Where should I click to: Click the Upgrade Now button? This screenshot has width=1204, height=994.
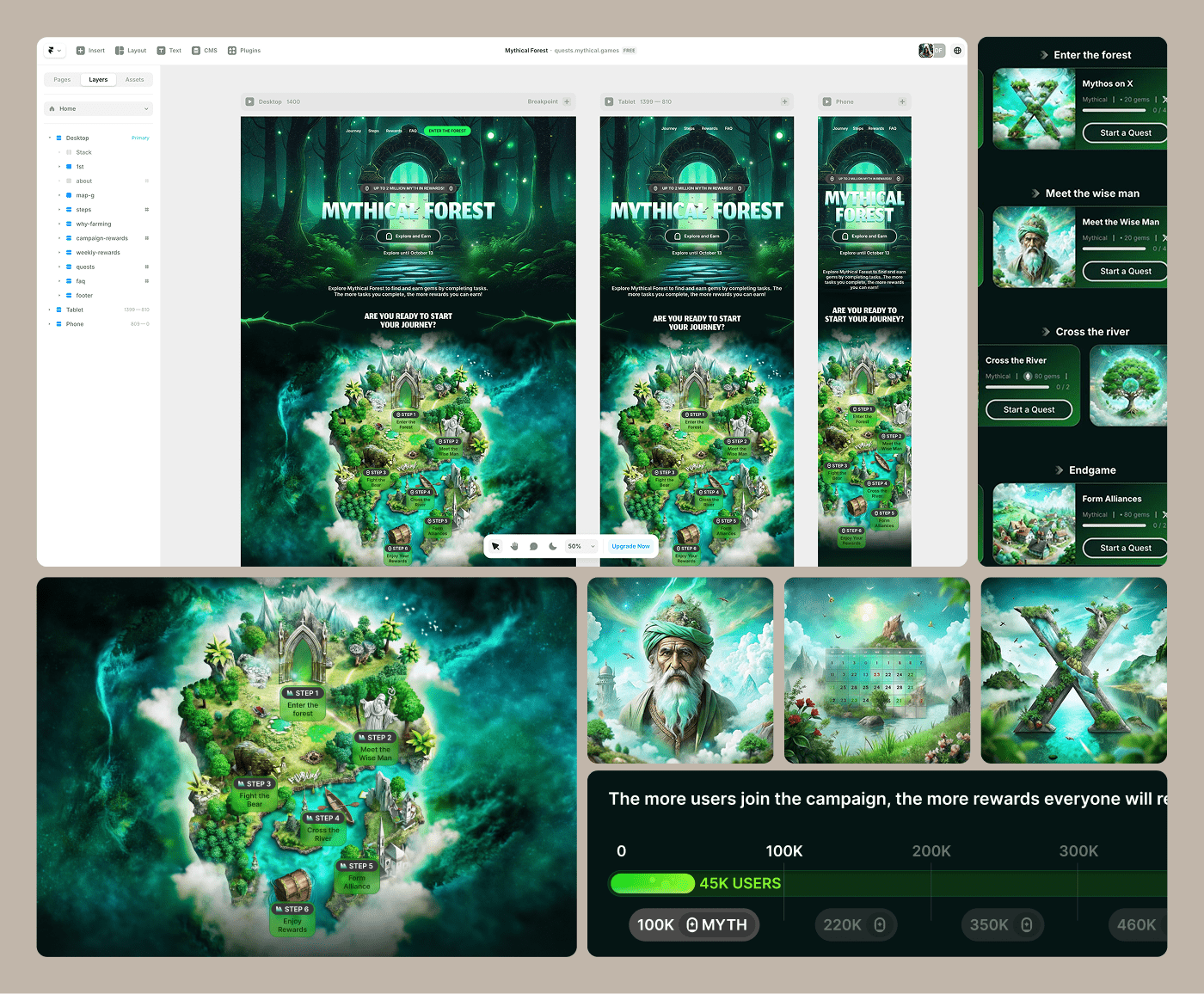point(630,546)
